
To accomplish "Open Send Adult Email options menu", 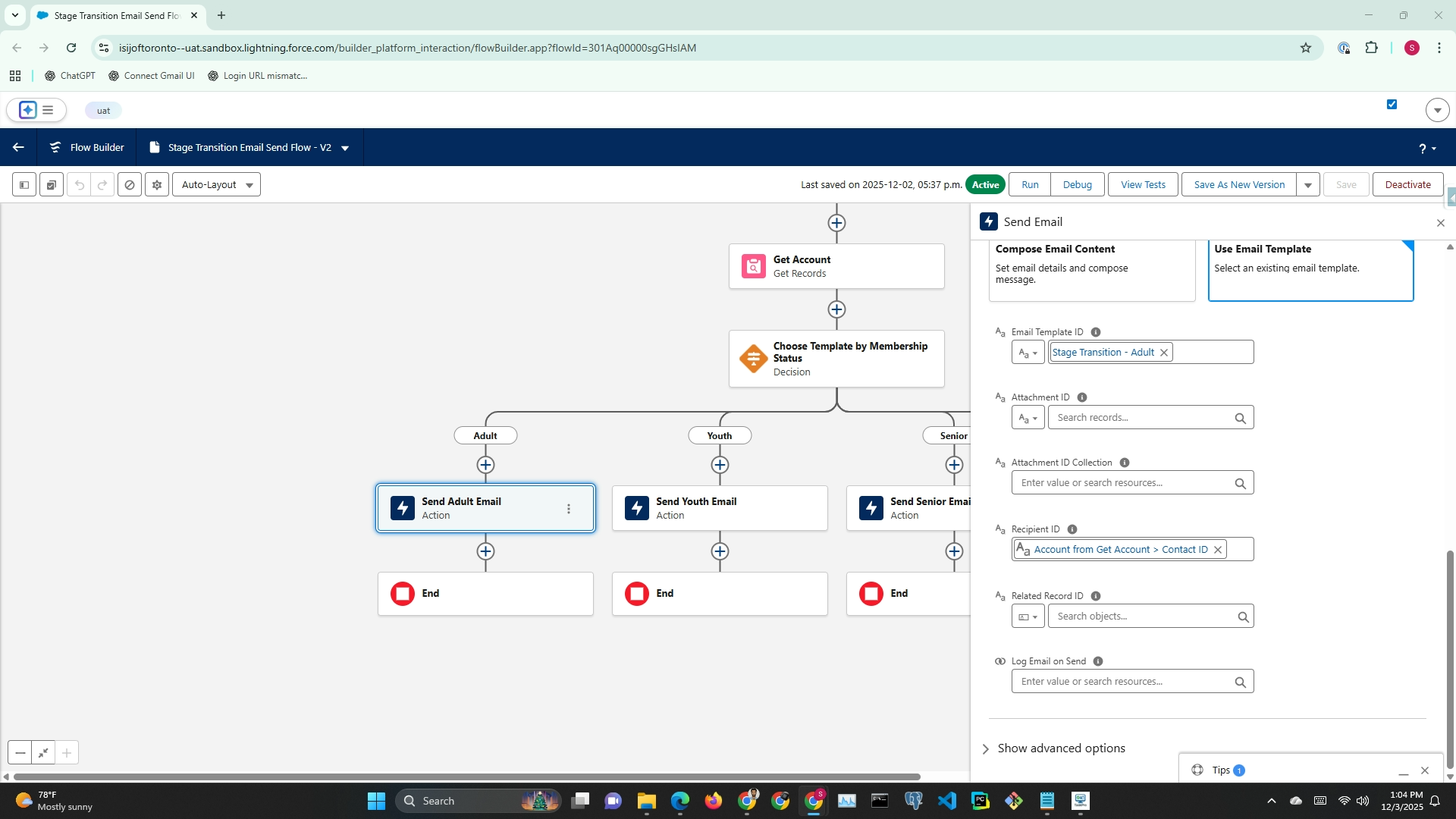I will point(569,509).
